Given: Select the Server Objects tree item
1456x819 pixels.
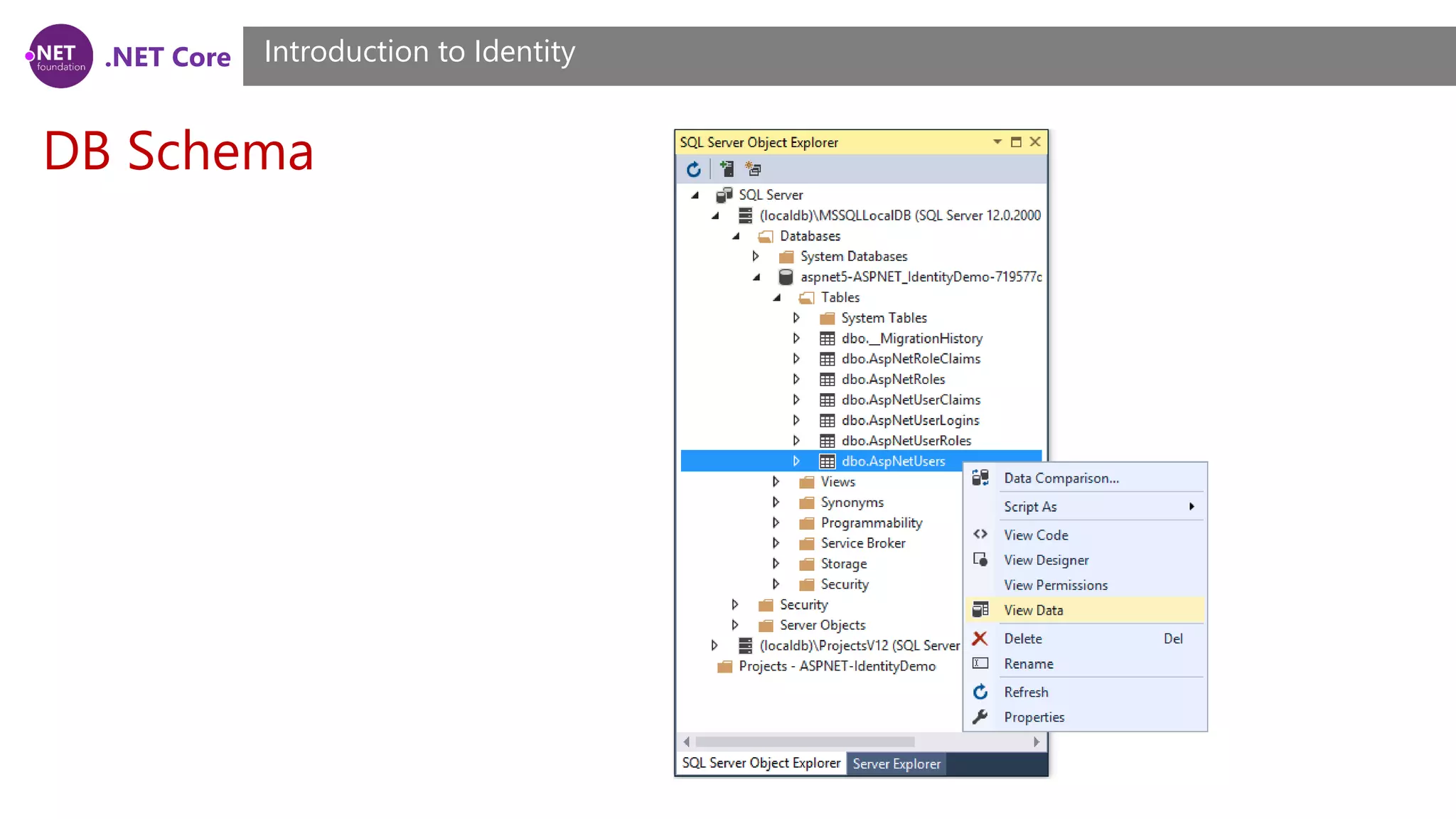Looking at the screenshot, I should 823,625.
